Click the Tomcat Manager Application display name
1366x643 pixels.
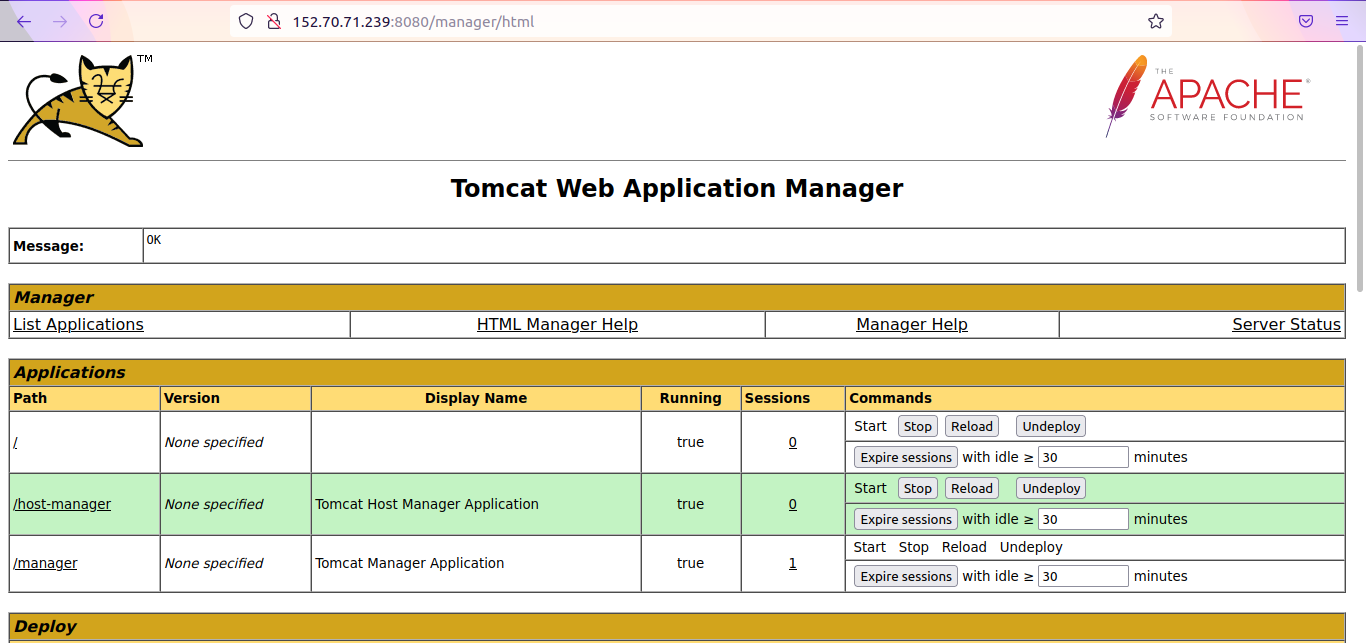click(410, 563)
